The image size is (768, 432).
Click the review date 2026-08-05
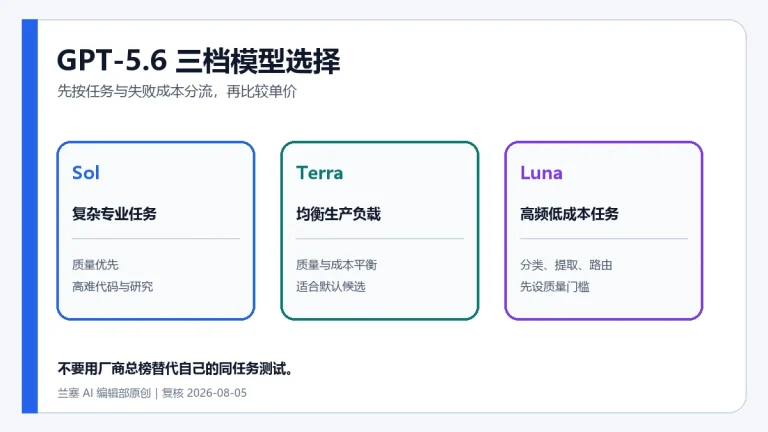(x=216, y=393)
